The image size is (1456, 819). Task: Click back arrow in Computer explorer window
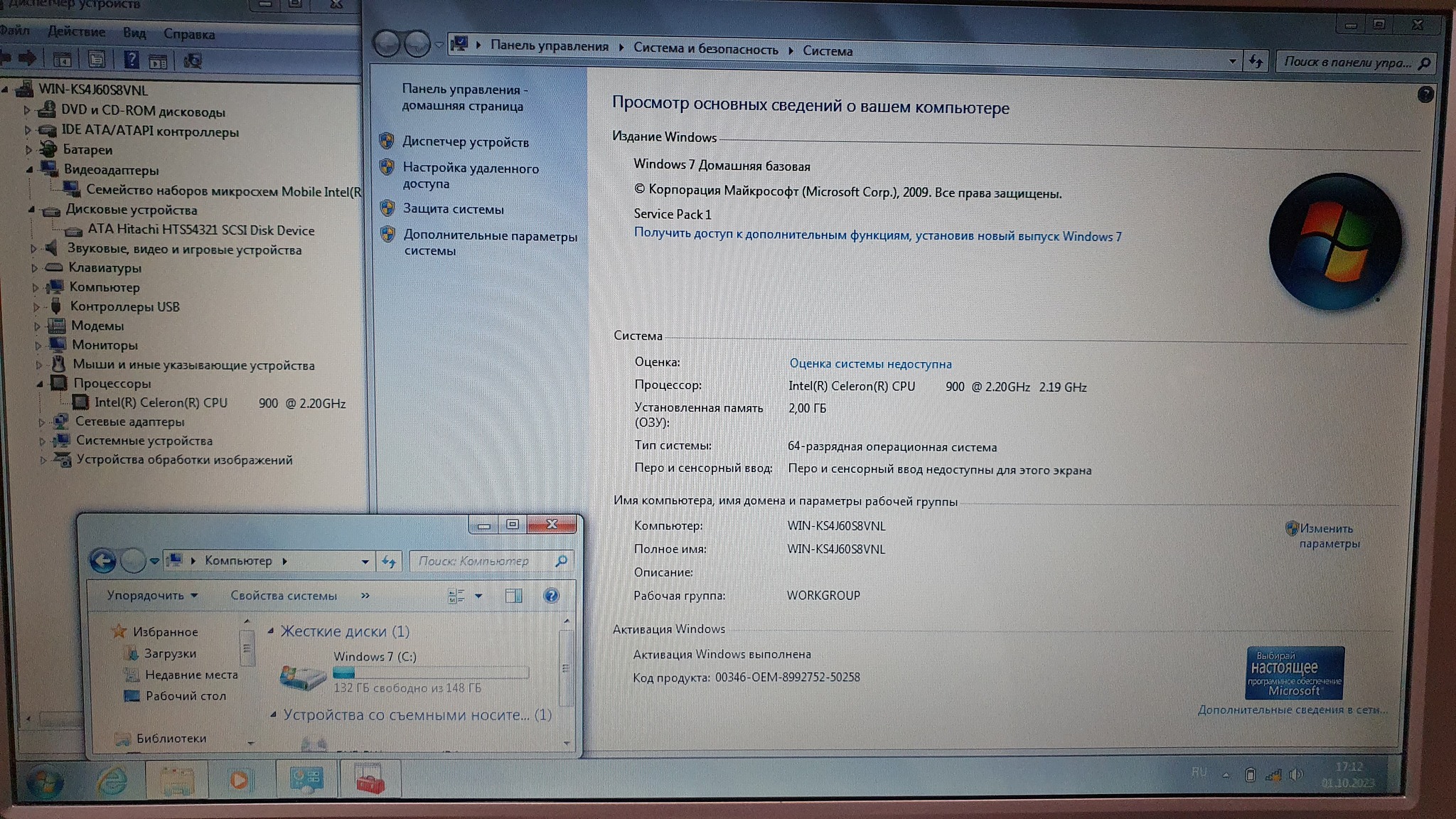(102, 561)
